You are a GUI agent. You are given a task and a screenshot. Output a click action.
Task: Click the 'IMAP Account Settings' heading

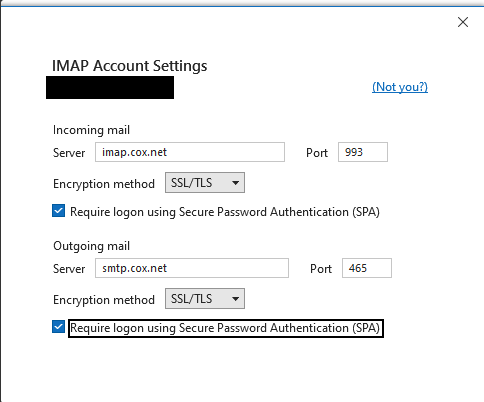[x=129, y=66]
